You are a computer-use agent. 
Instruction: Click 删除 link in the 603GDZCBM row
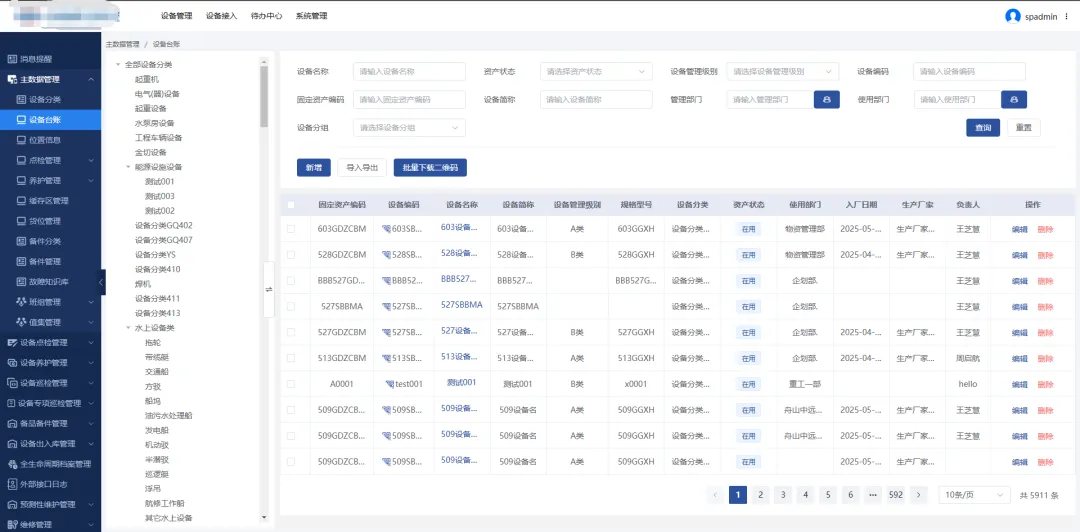tap(1045, 229)
